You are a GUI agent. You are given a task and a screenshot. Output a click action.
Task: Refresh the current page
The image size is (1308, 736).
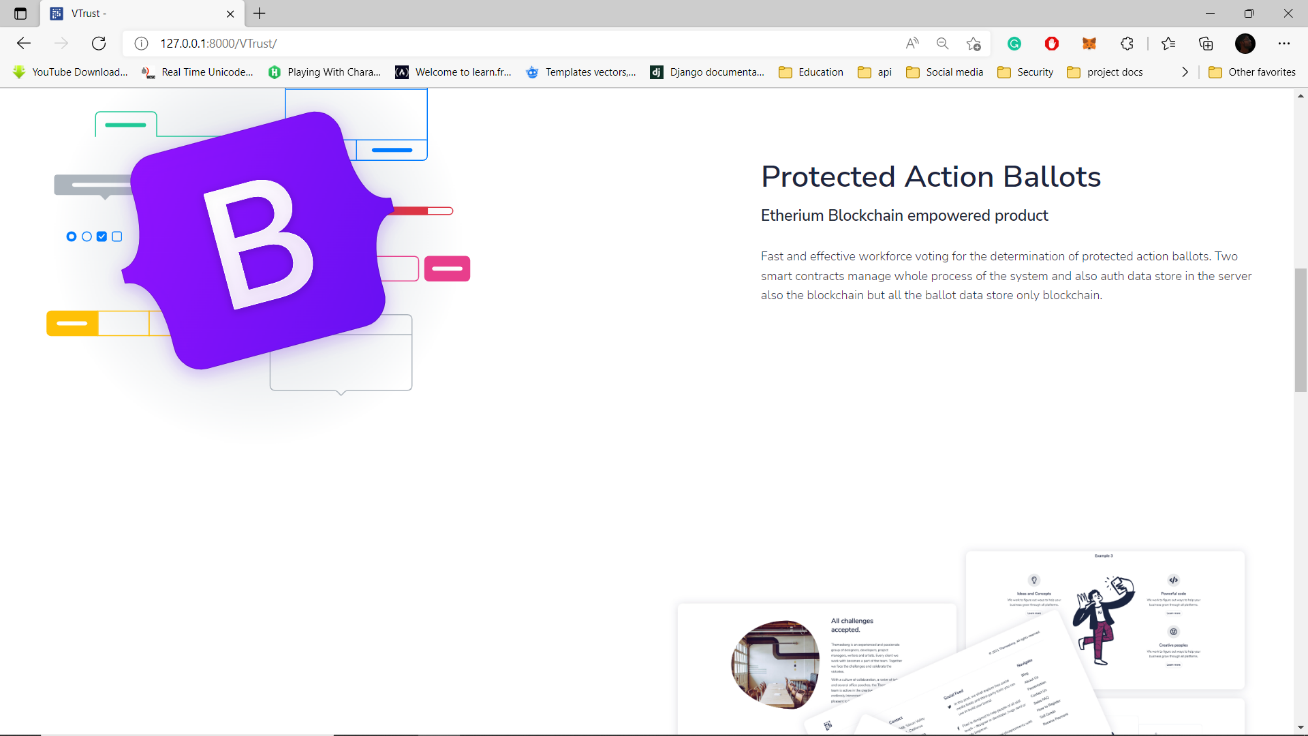click(98, 43)
